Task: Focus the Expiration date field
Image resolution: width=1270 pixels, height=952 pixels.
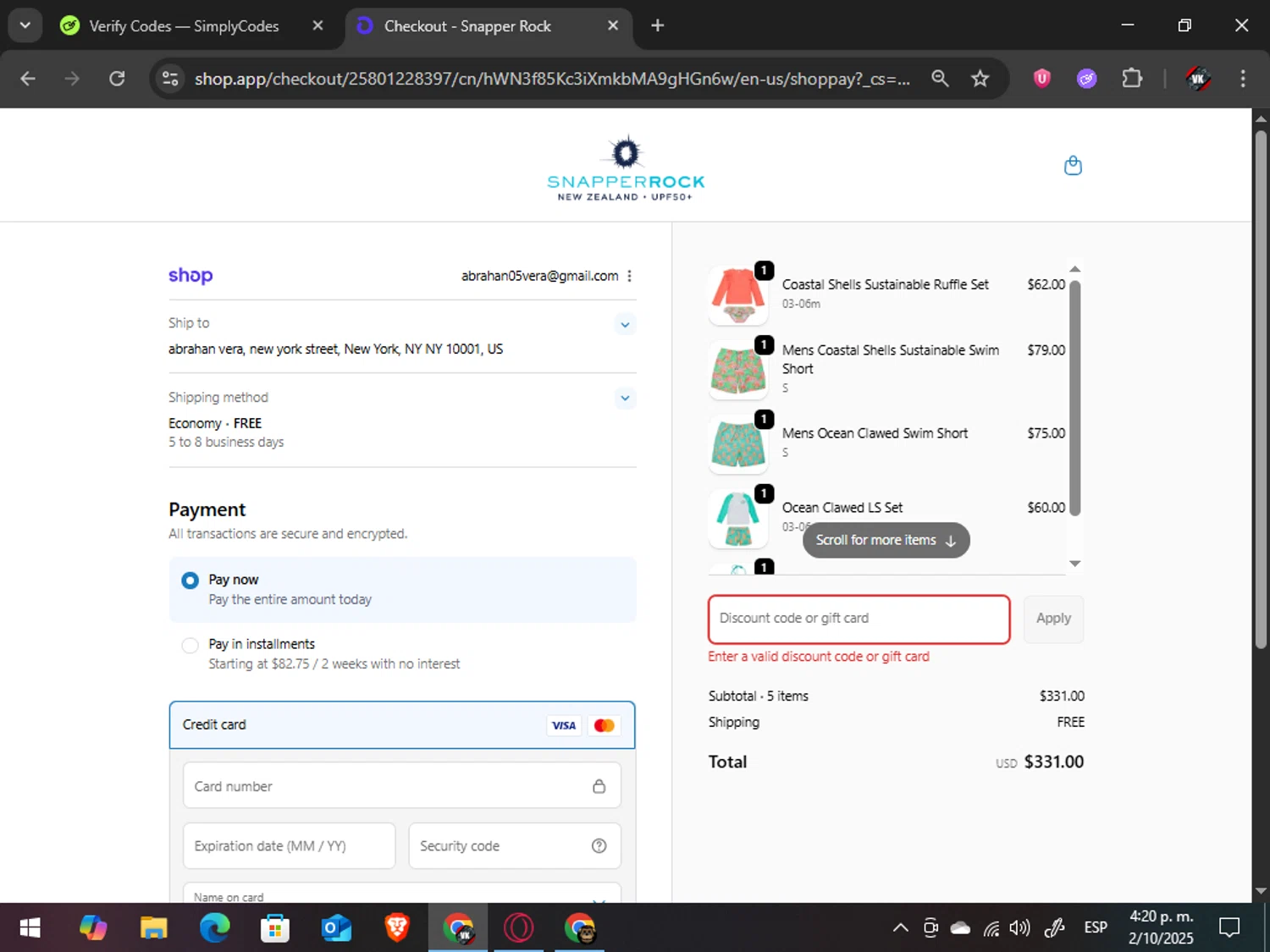Action: point(289,845)
